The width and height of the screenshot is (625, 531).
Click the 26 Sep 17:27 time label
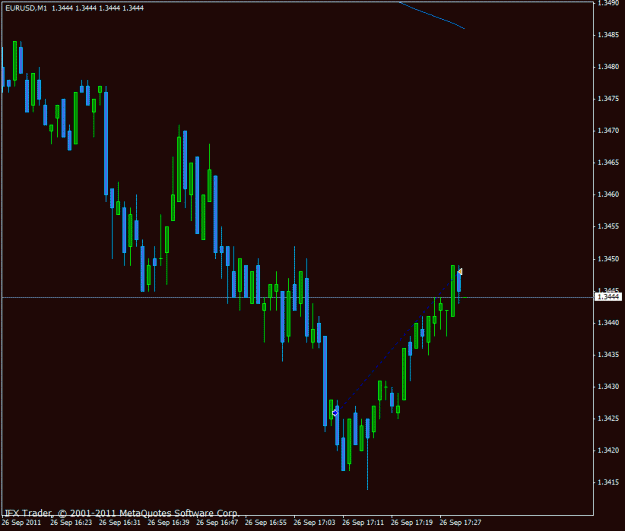[x=460, y=522]
